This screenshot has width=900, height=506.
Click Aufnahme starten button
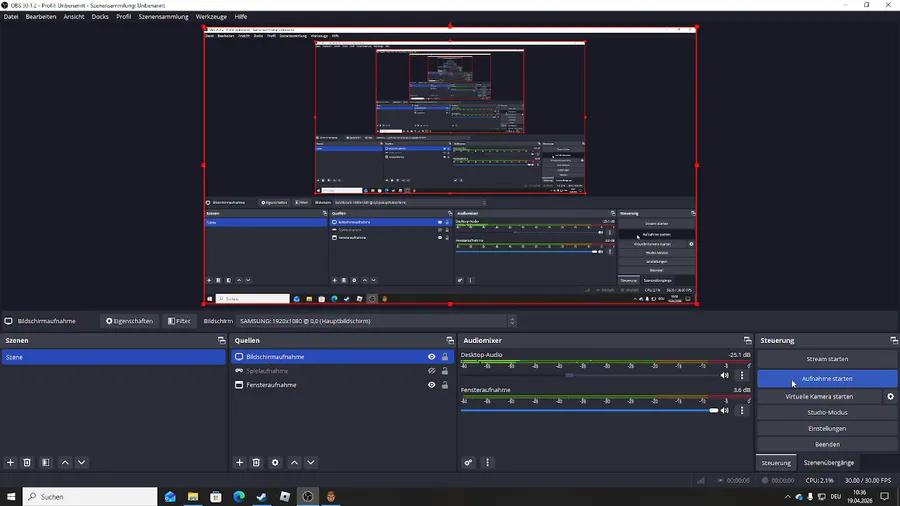[x=827, y=379]
